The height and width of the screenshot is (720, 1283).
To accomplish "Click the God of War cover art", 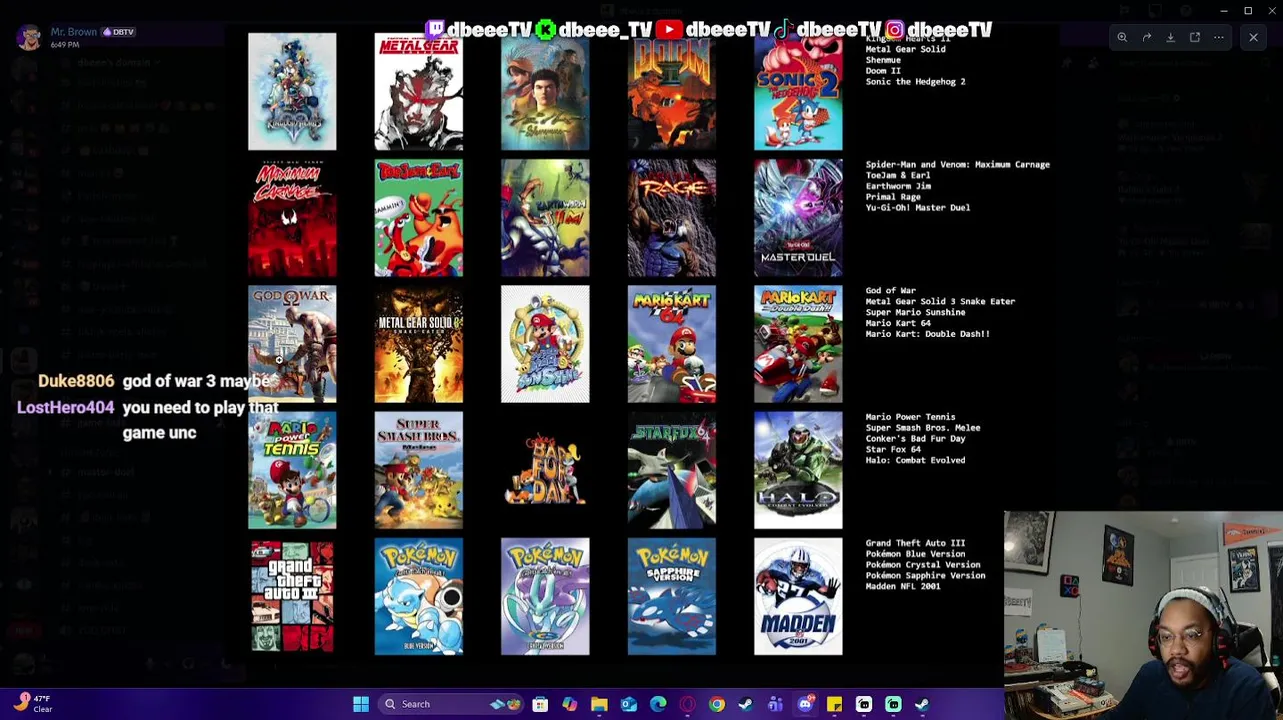I will point(292,344).
